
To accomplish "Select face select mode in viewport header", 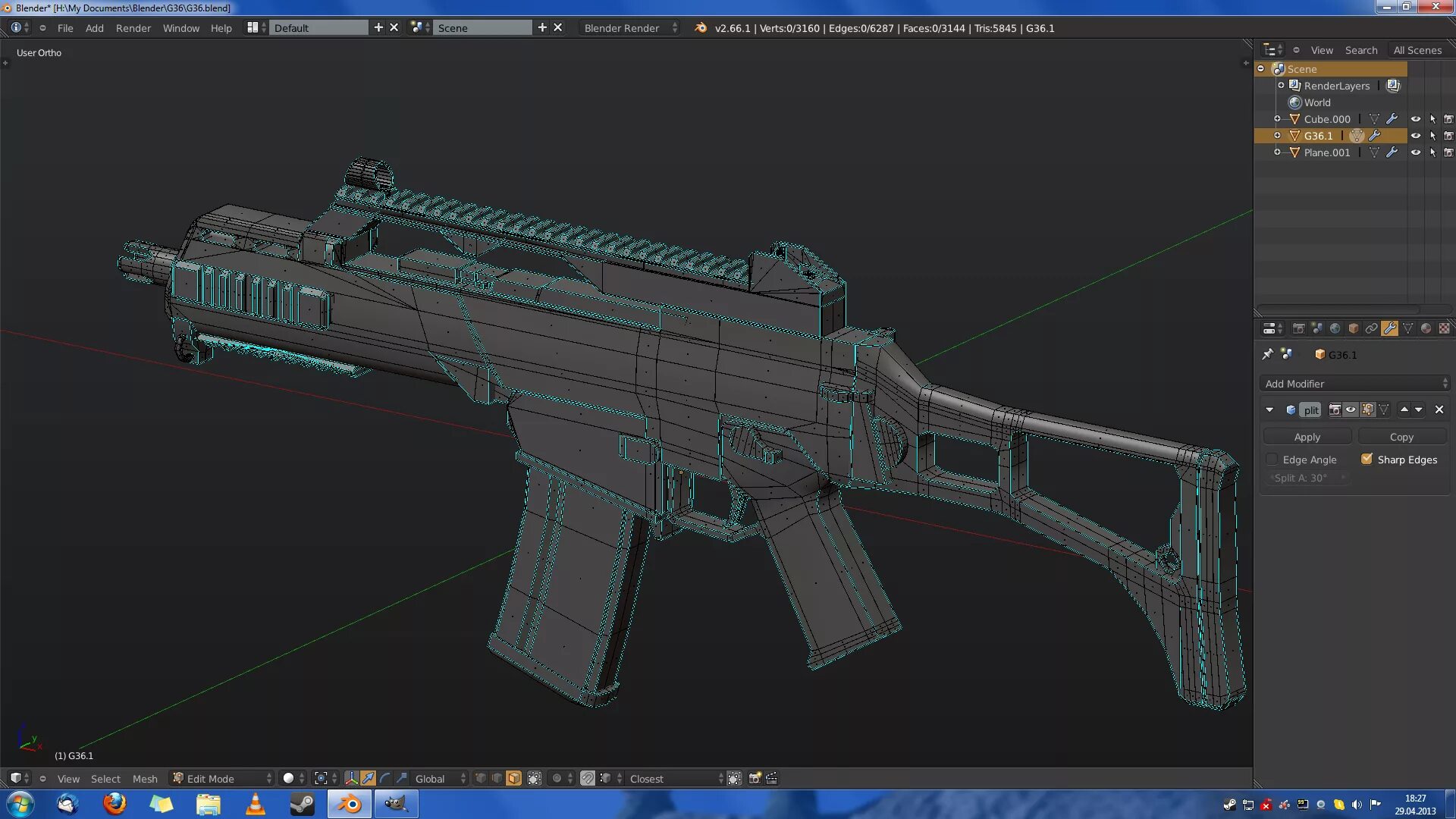I will click(x=514, y=778).
